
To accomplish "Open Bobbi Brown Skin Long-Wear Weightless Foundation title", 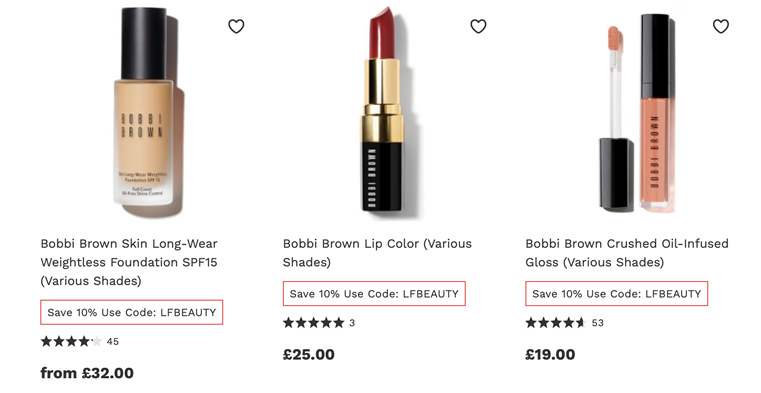I will point(129,262).
